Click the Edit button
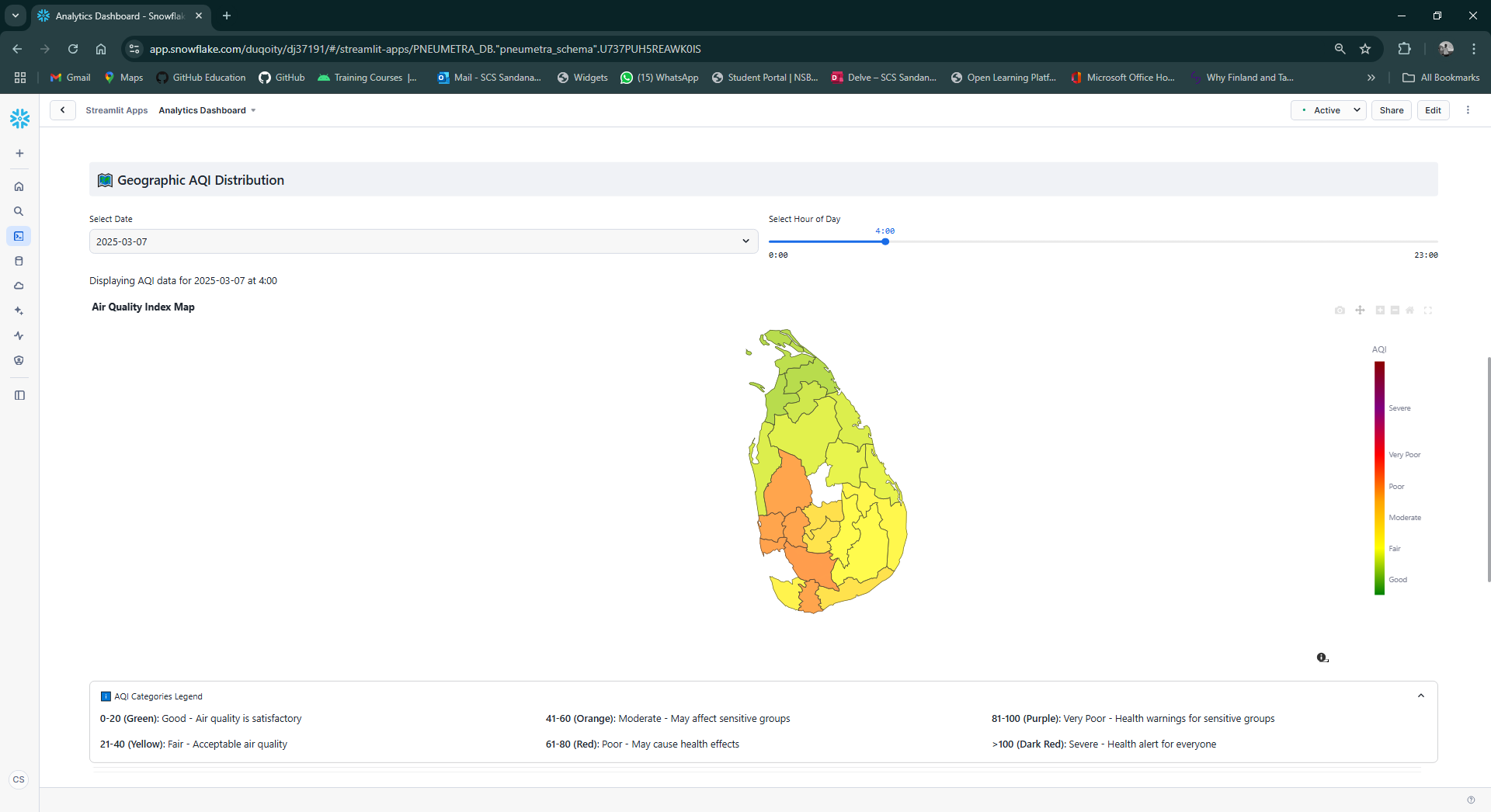The width and height of the screenshot is (1491, 812). [1433, 109]
